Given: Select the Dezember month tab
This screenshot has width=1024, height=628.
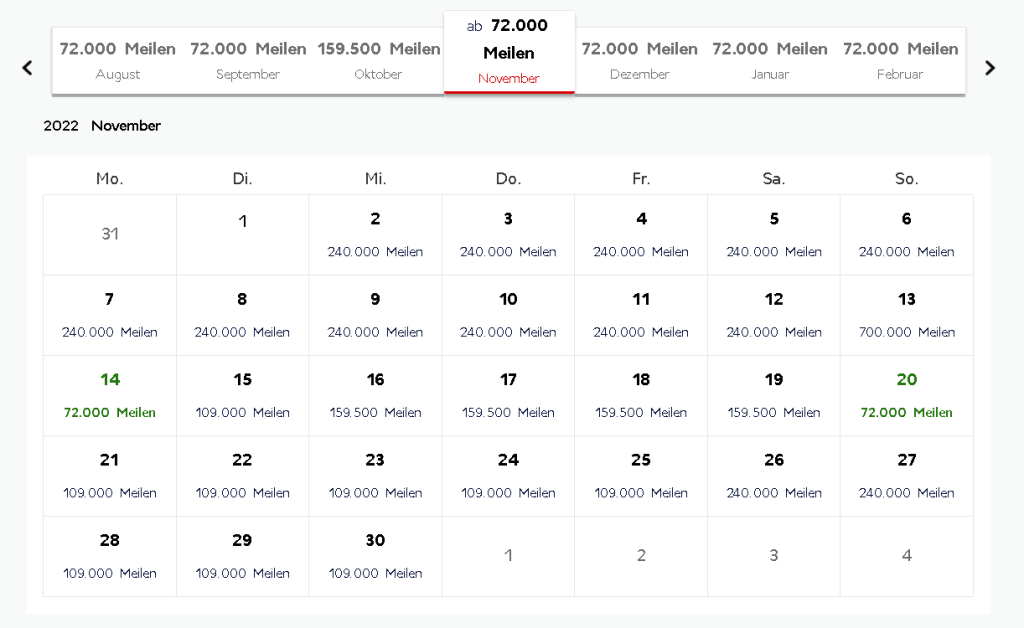Looking at the screenshot, I should click(x=640, y=60).
